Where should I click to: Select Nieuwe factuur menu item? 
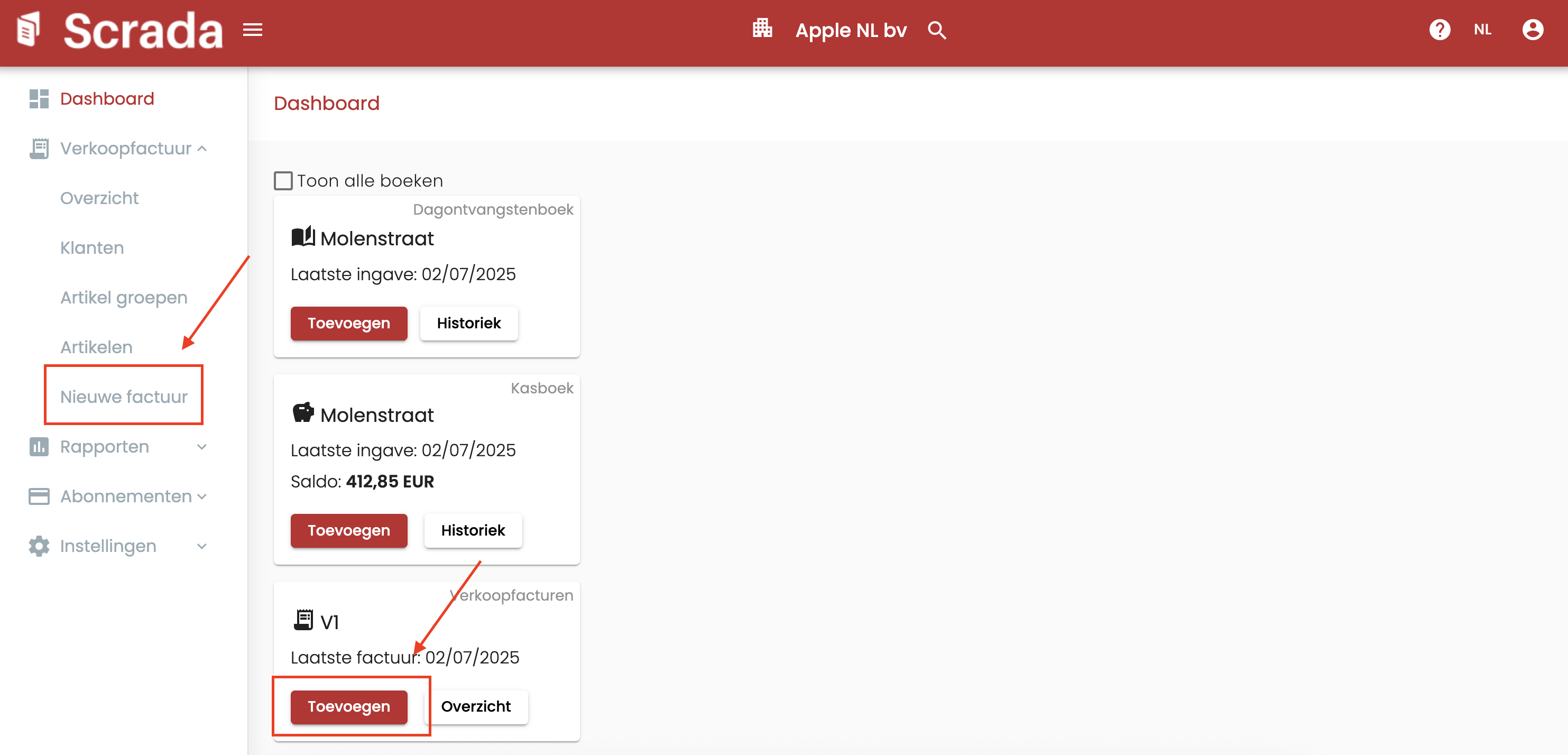coord(124,397)
